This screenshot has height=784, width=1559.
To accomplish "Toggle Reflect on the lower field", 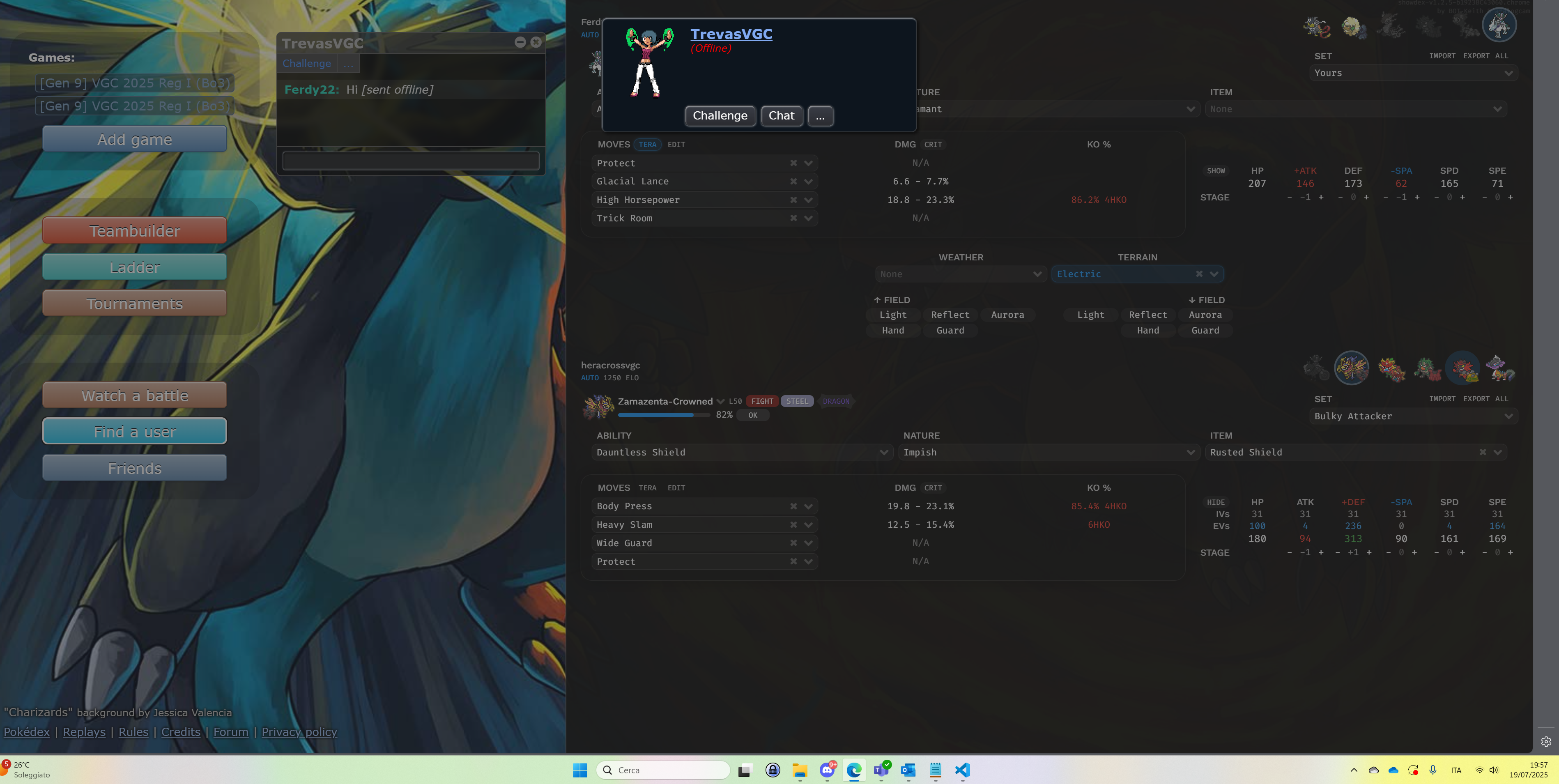I will coord(1147,315).
